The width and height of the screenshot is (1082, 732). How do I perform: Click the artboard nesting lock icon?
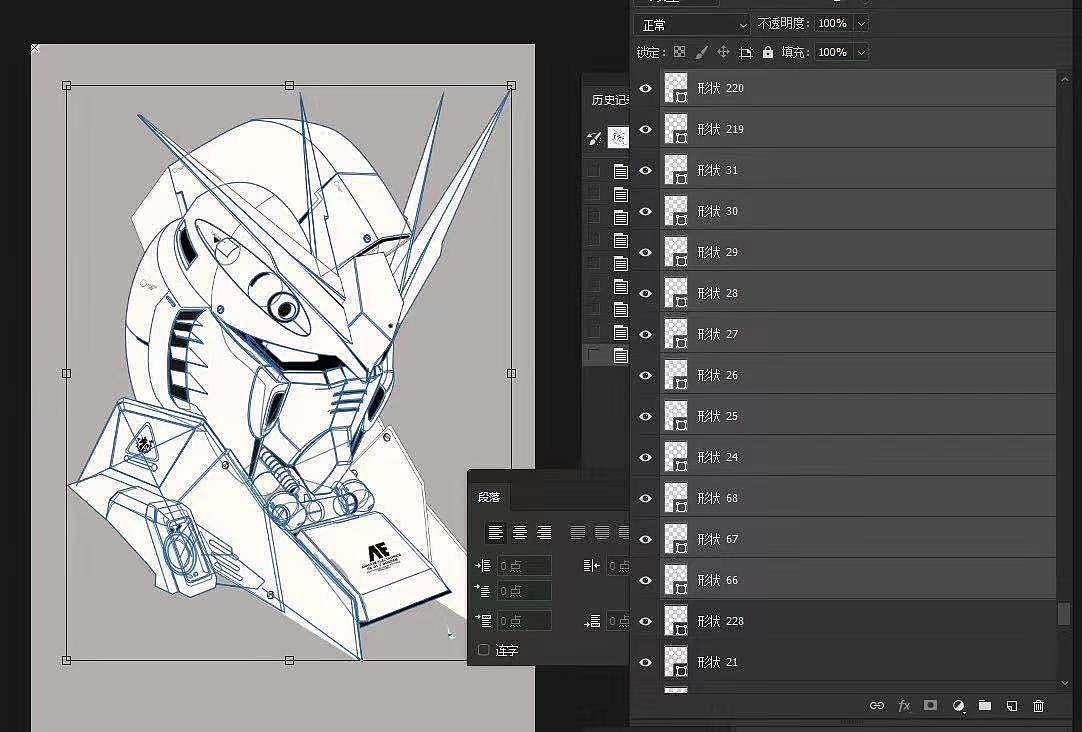(745, 52)
